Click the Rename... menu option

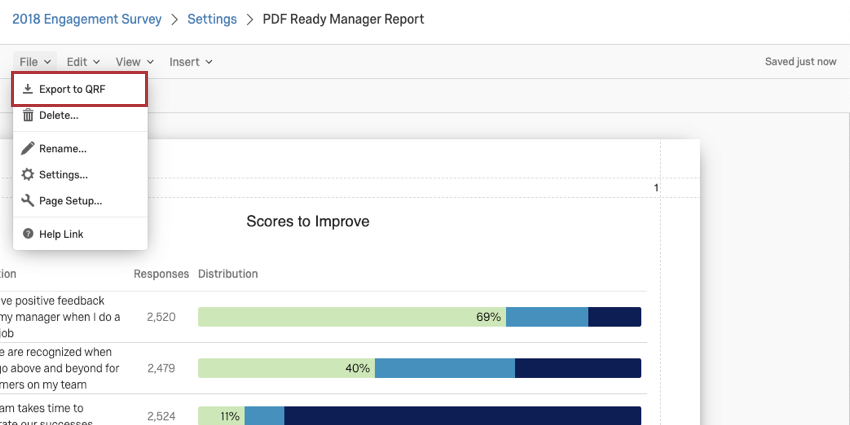62,148
